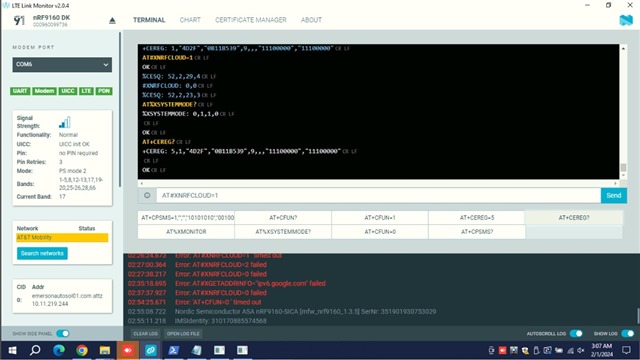The width and height of the screenshot is (640, 360).
Task: Open the COM6 modem port dropdown
Action: click(62, 64)
